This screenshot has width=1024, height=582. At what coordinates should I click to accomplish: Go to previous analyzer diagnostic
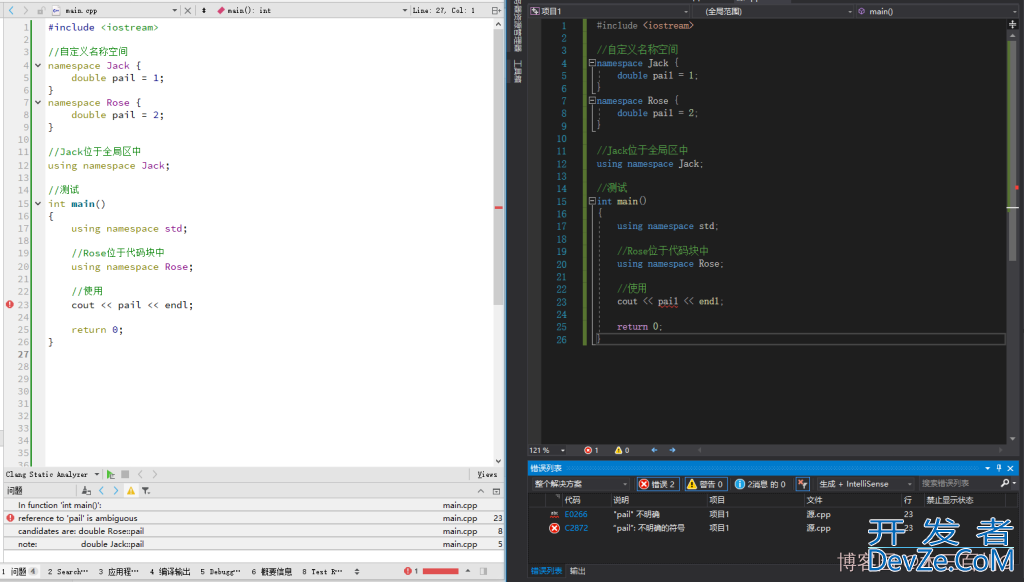(x=140, y=474)
